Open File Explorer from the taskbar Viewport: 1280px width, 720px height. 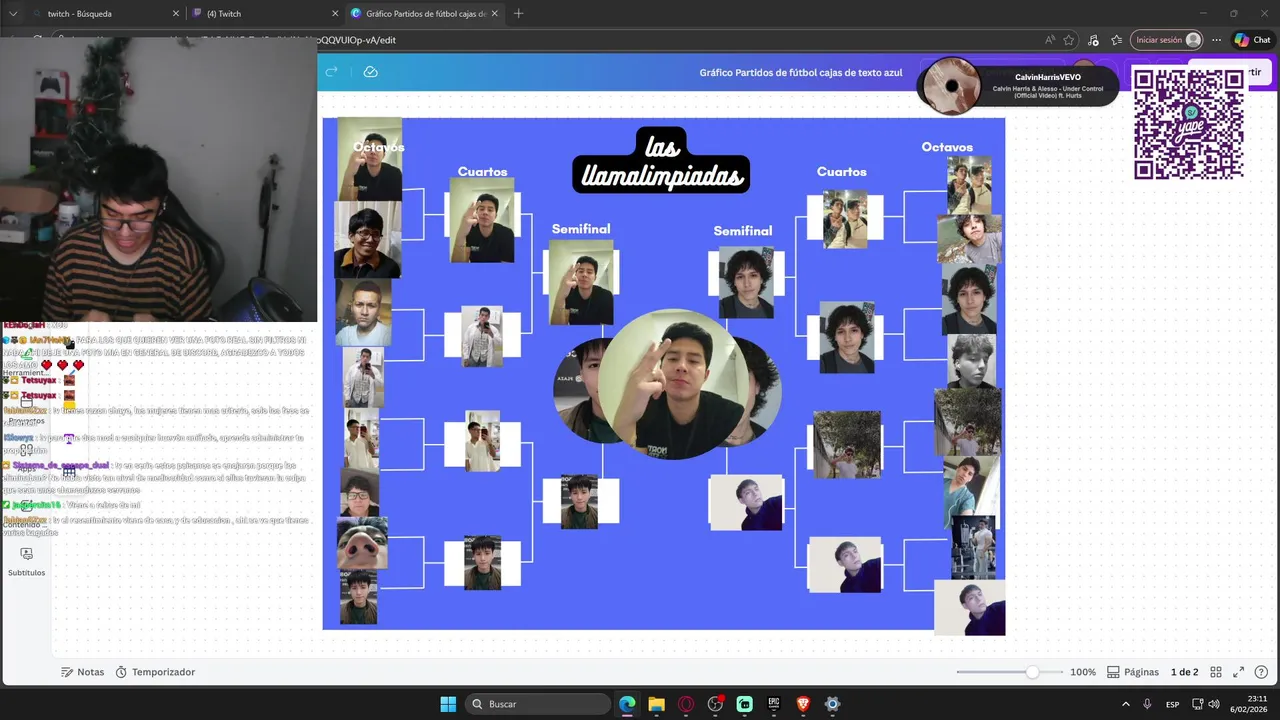pos(656,704)
